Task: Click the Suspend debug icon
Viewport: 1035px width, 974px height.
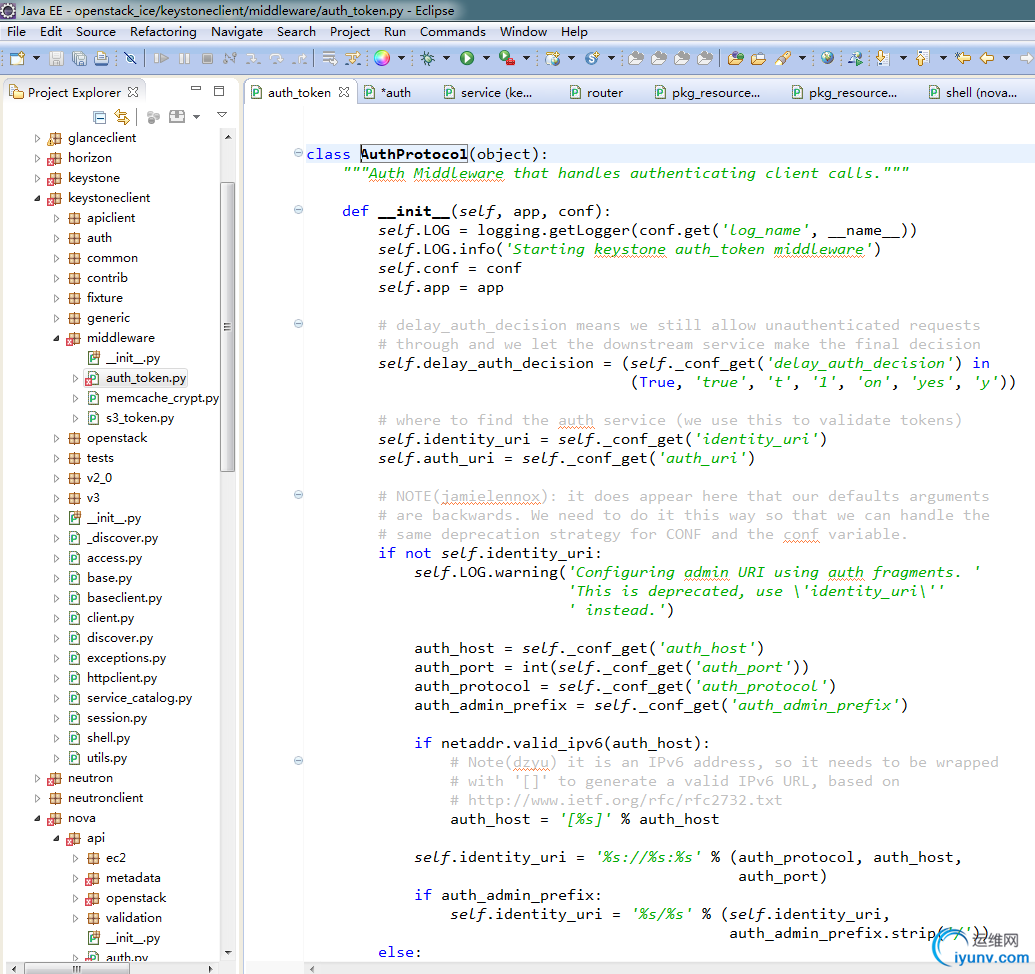Action: (184, 59)
